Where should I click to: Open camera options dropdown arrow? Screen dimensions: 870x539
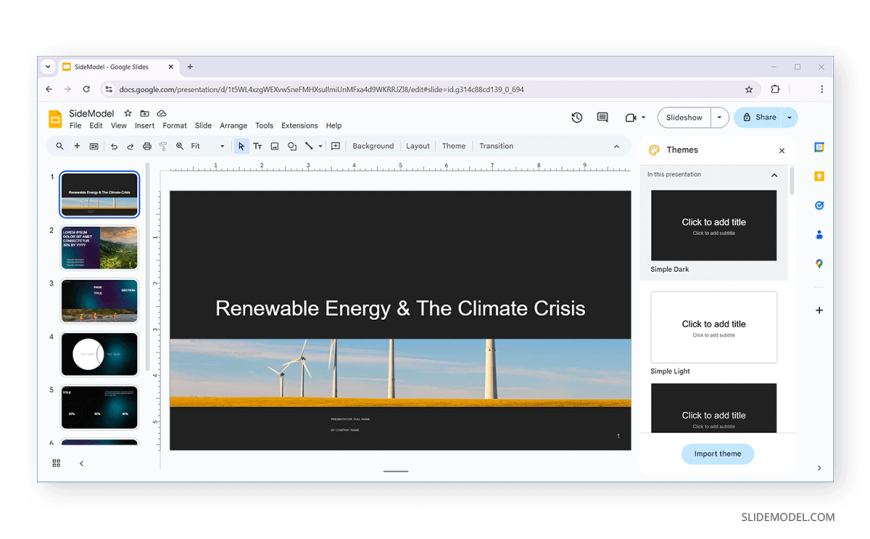643,118
